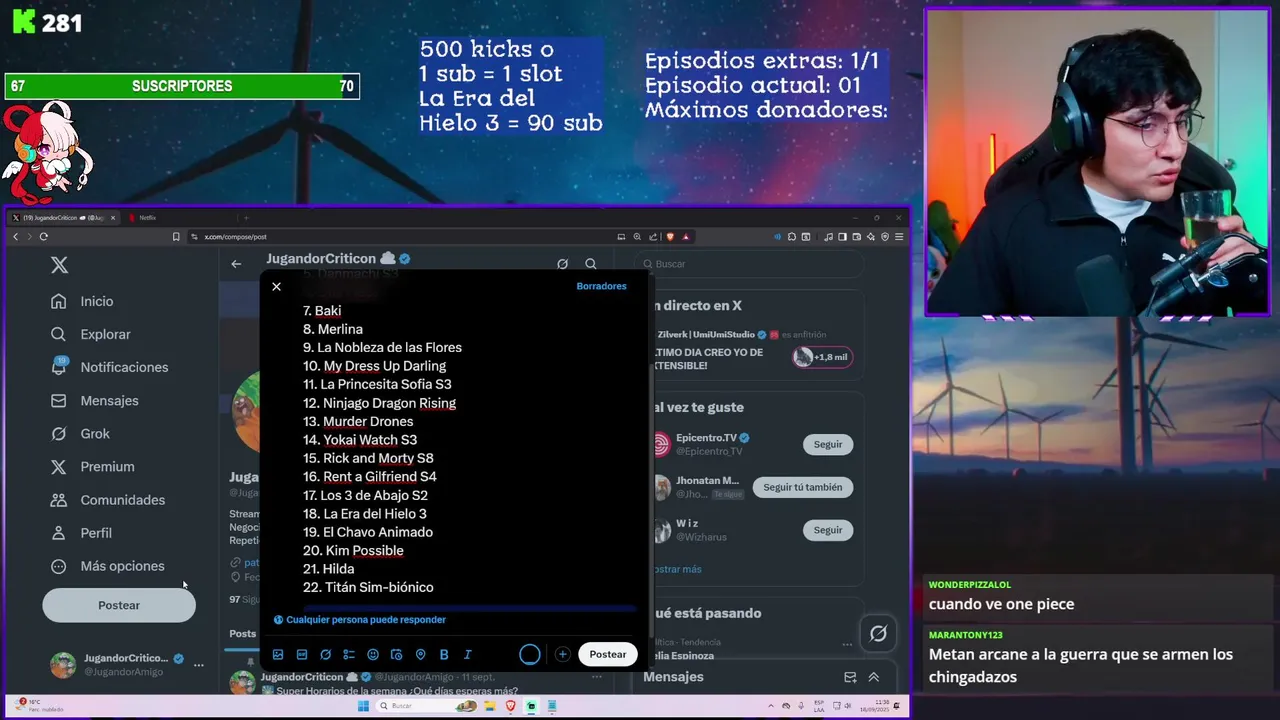The image size is (1280, 720).
Task: Close the JugandorCriticon browser tab
Action: (x=113, y=218)
